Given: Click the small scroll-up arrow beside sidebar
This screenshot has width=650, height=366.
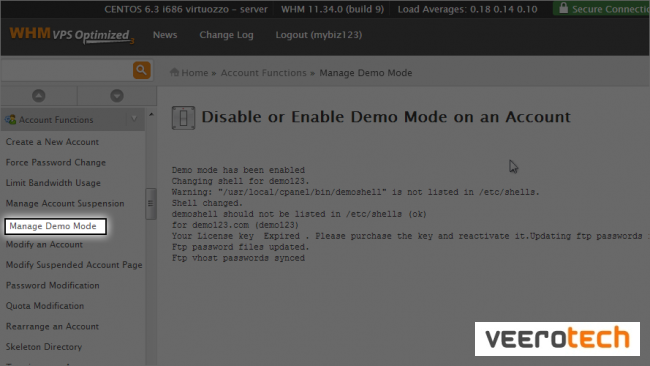Looking at the screenshot, I should 151,114.
